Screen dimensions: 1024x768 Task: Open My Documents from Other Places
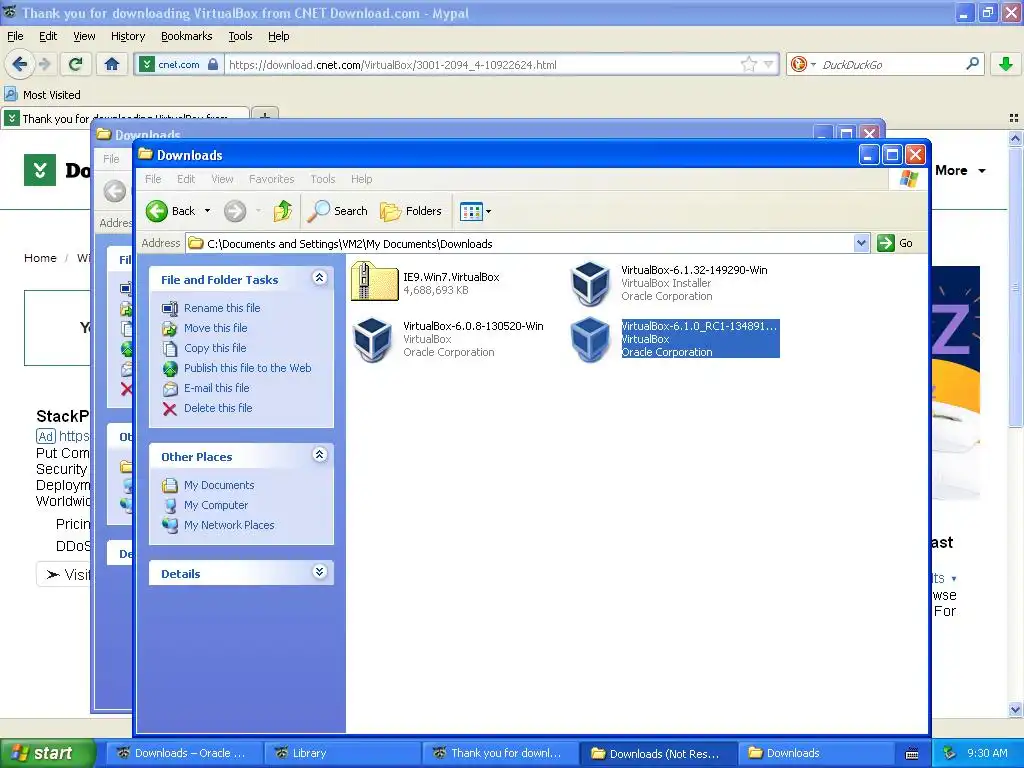[219, 485]
